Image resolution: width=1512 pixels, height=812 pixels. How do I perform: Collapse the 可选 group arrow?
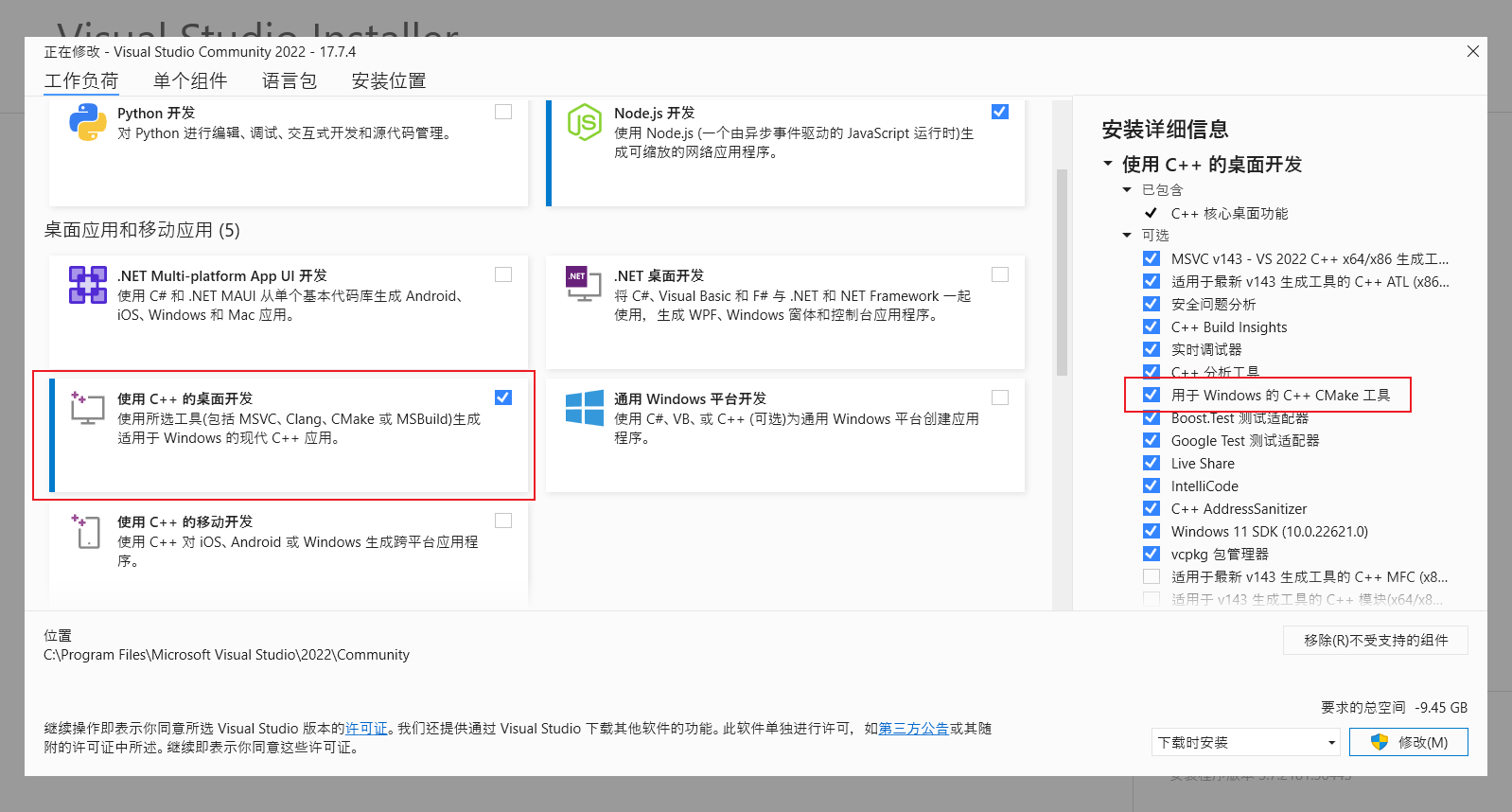1127,235
